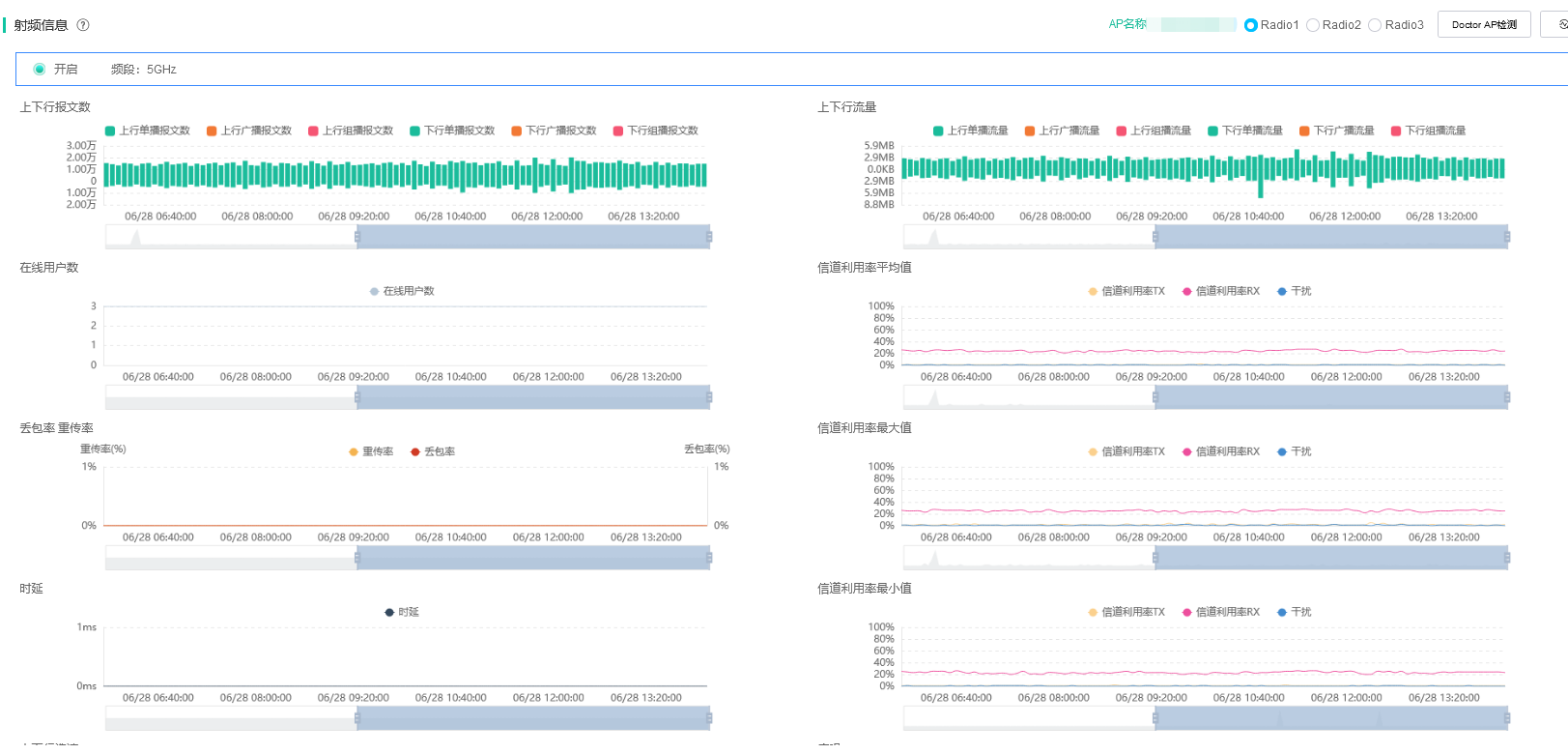The width and height of the screenshot is (1568, 754).
Task: Click the 信道利用率最小值 zoom slider right handle
Action: click(1507, 718)
